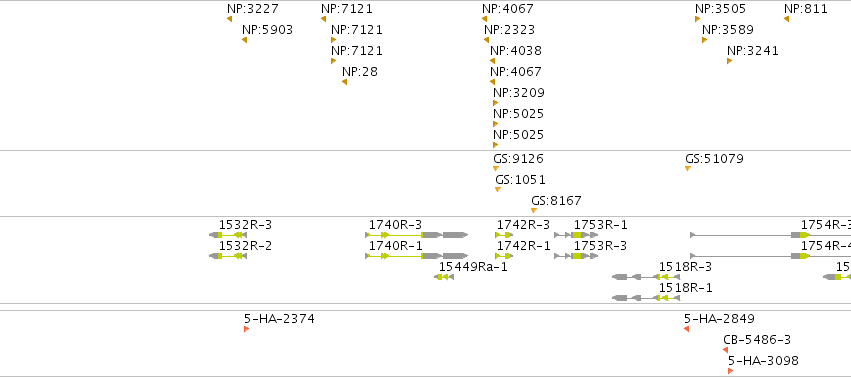Select the 5-HA-2374 red arrow marker

(x=246, y=329)
